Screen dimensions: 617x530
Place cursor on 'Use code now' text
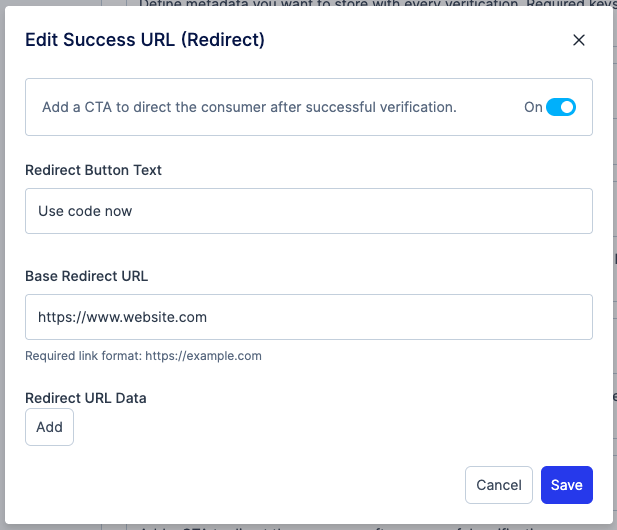pyautogui.click(x=85, y=211)
